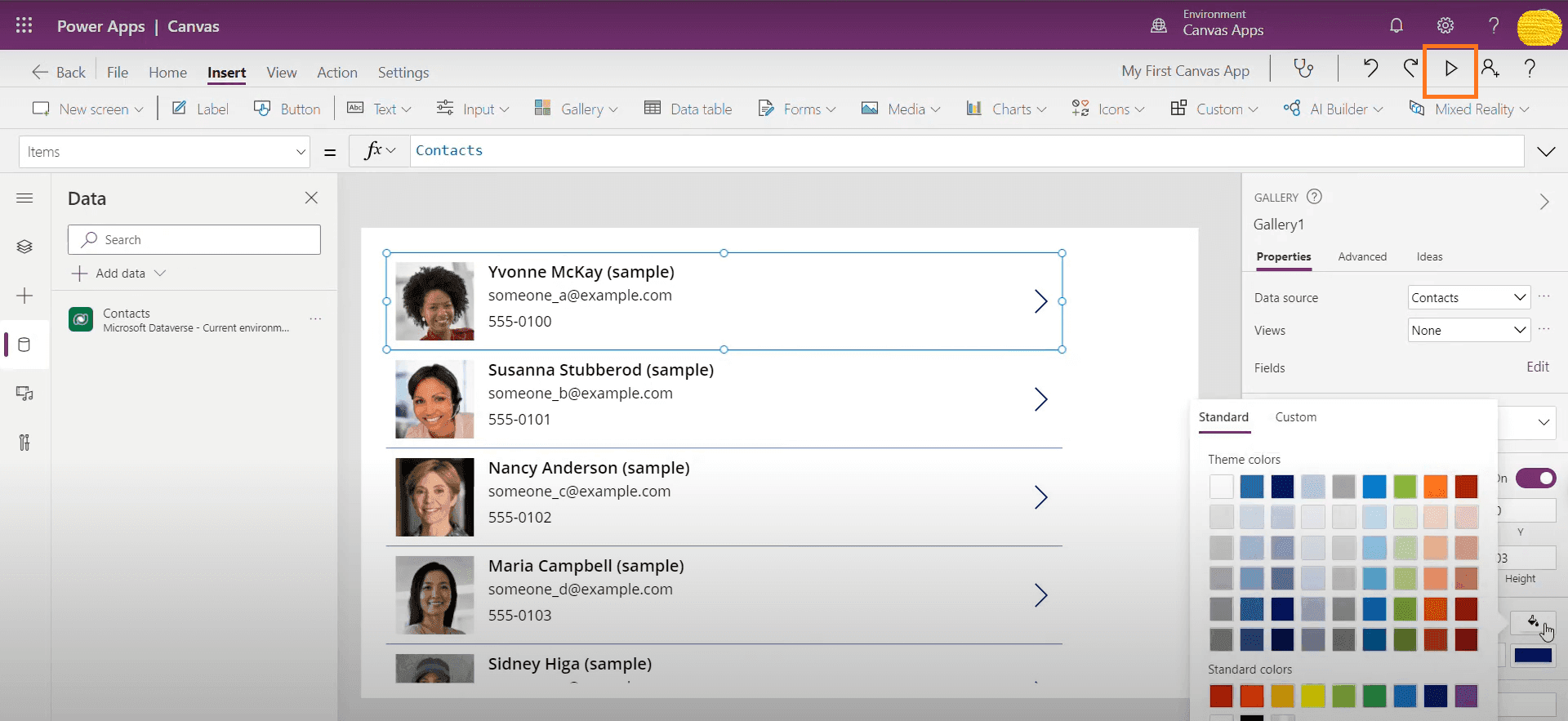Click the settings gear icon

[1445, 26]
